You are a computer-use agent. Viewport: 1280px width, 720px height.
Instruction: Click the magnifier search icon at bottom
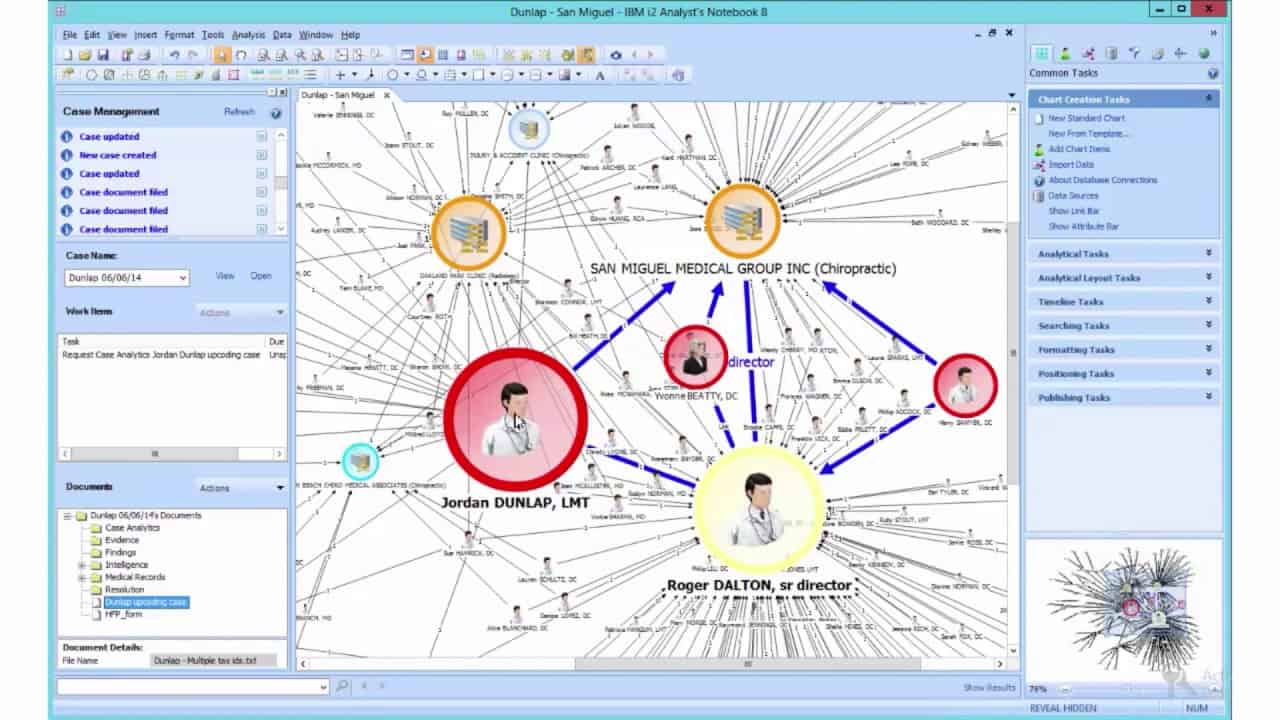click(342, 686)
